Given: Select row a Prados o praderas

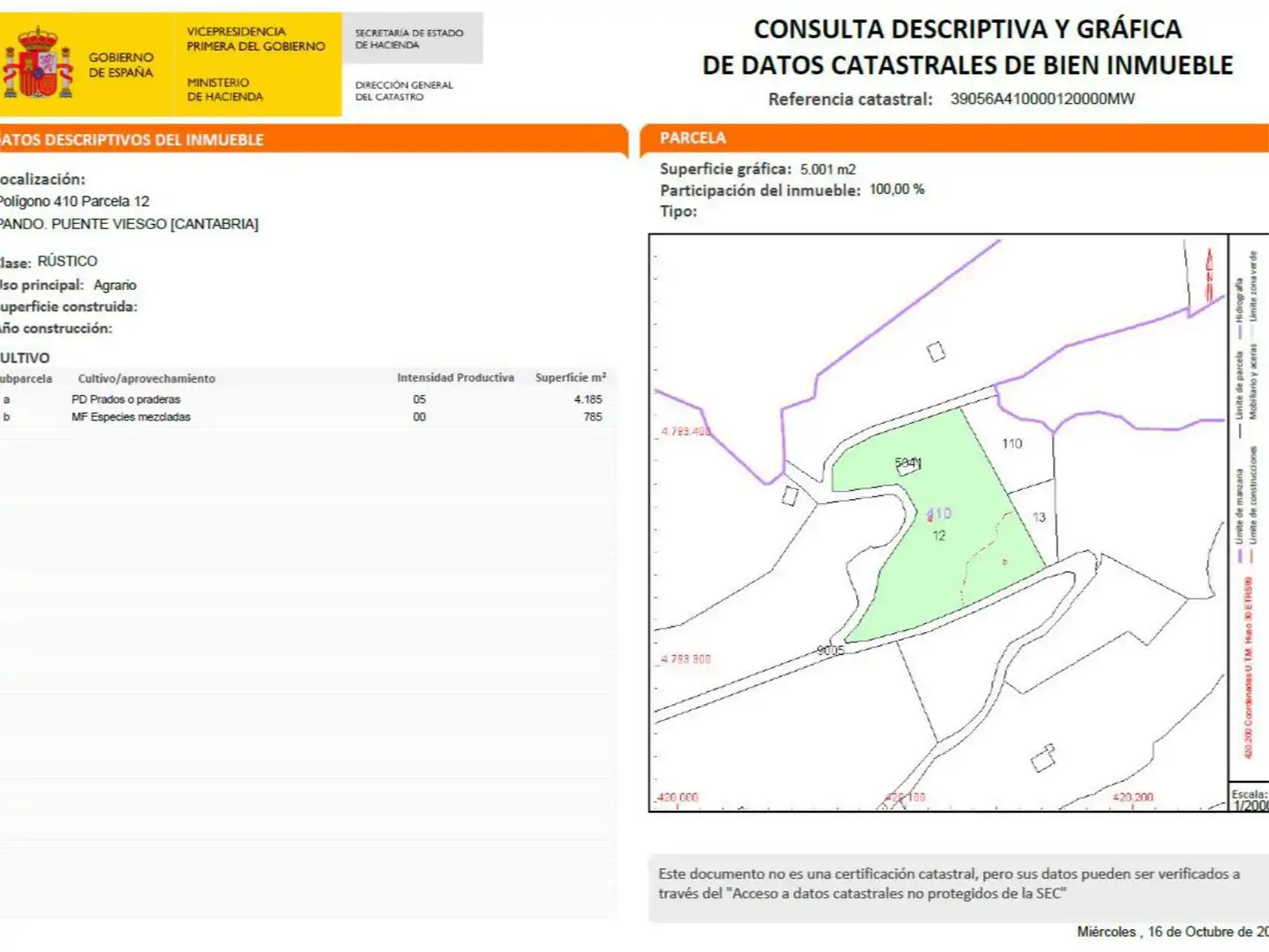Looking at the screenshot, I should pyautogui.click(x=304, y=399).
